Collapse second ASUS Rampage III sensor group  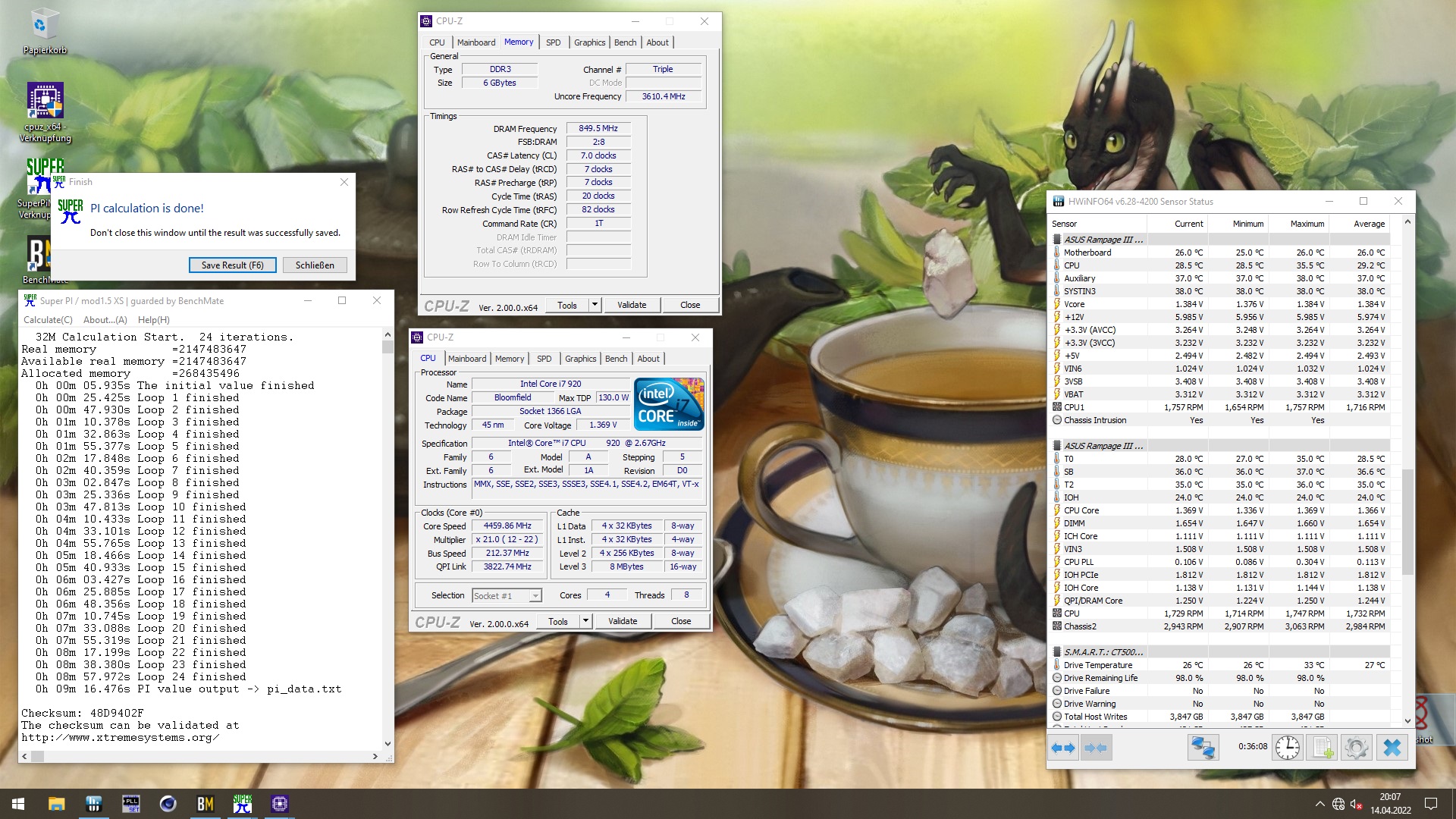(1057, 446)
